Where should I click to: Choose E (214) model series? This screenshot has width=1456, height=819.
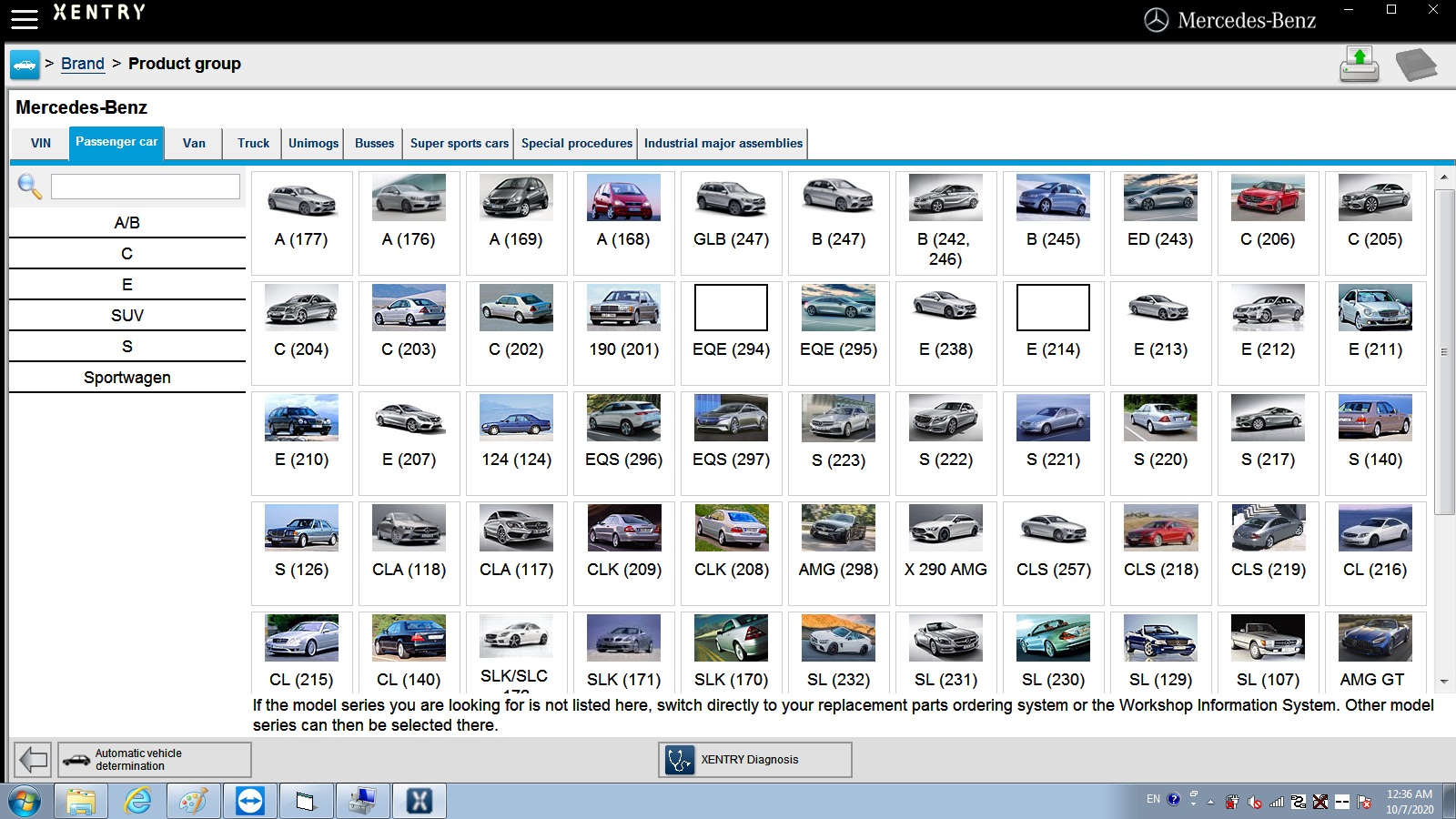coord(1053,333)
